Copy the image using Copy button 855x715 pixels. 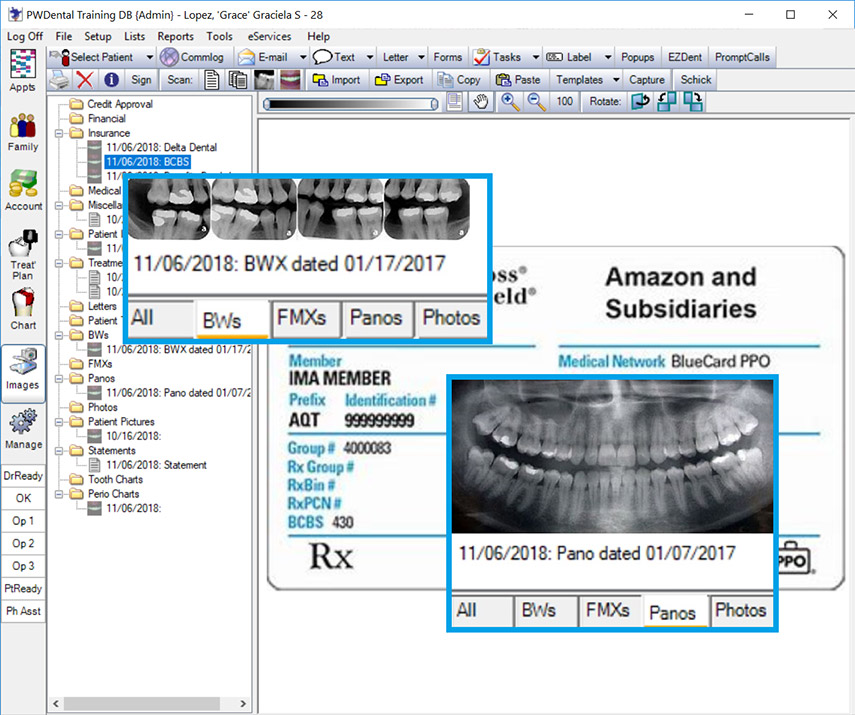click(459, 80)
